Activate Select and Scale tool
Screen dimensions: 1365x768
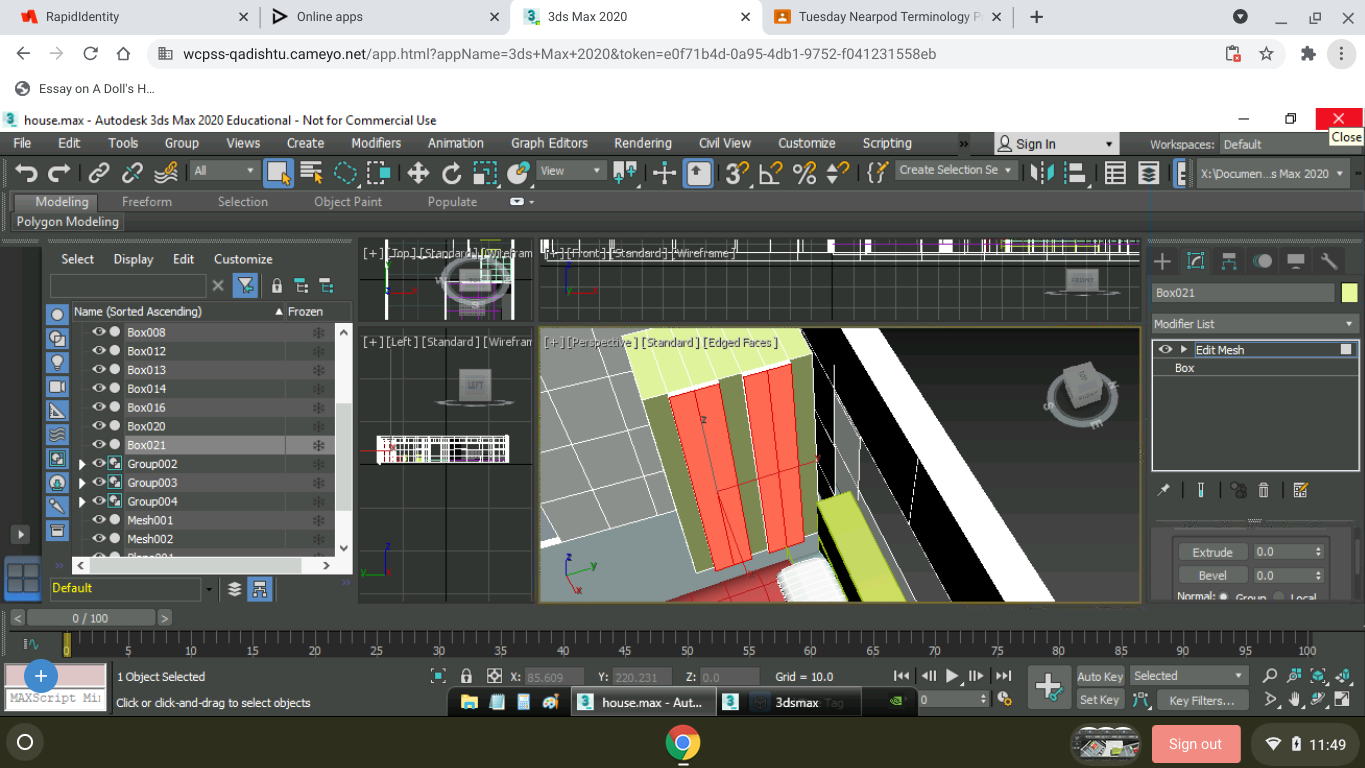tap(485, 173)
